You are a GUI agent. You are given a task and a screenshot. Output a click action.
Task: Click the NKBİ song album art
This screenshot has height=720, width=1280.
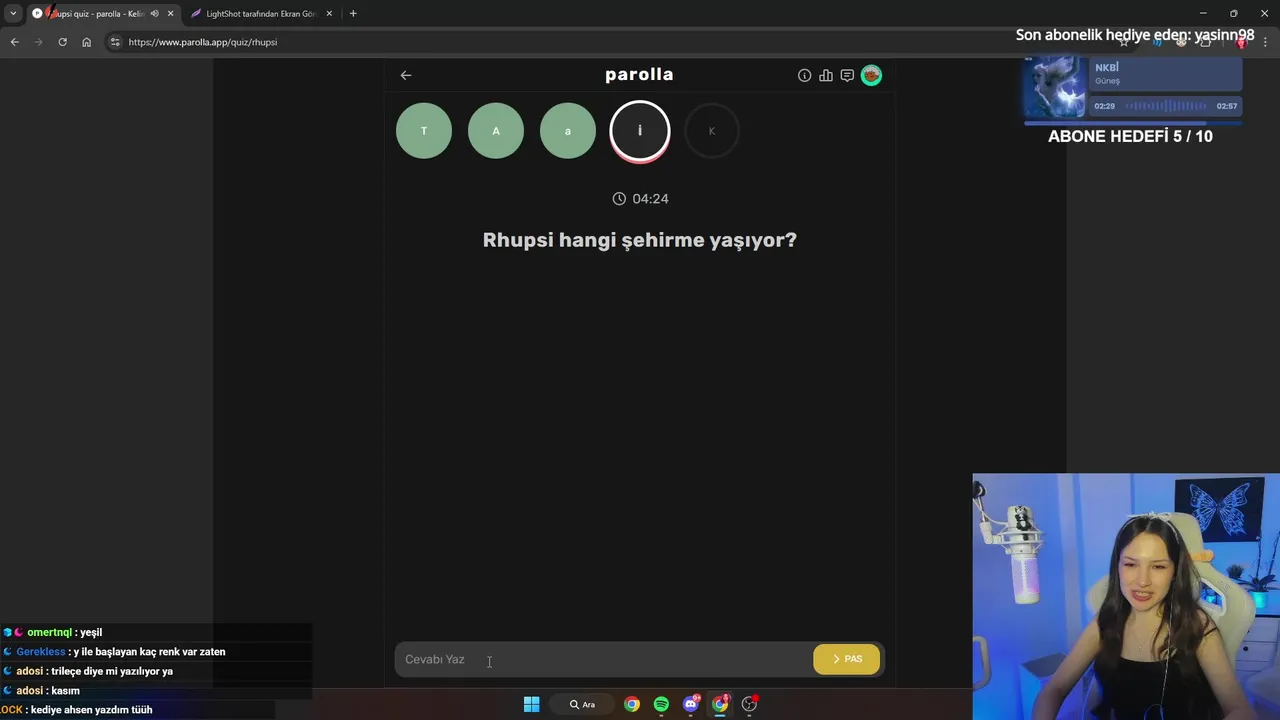tap(1055, 88)
